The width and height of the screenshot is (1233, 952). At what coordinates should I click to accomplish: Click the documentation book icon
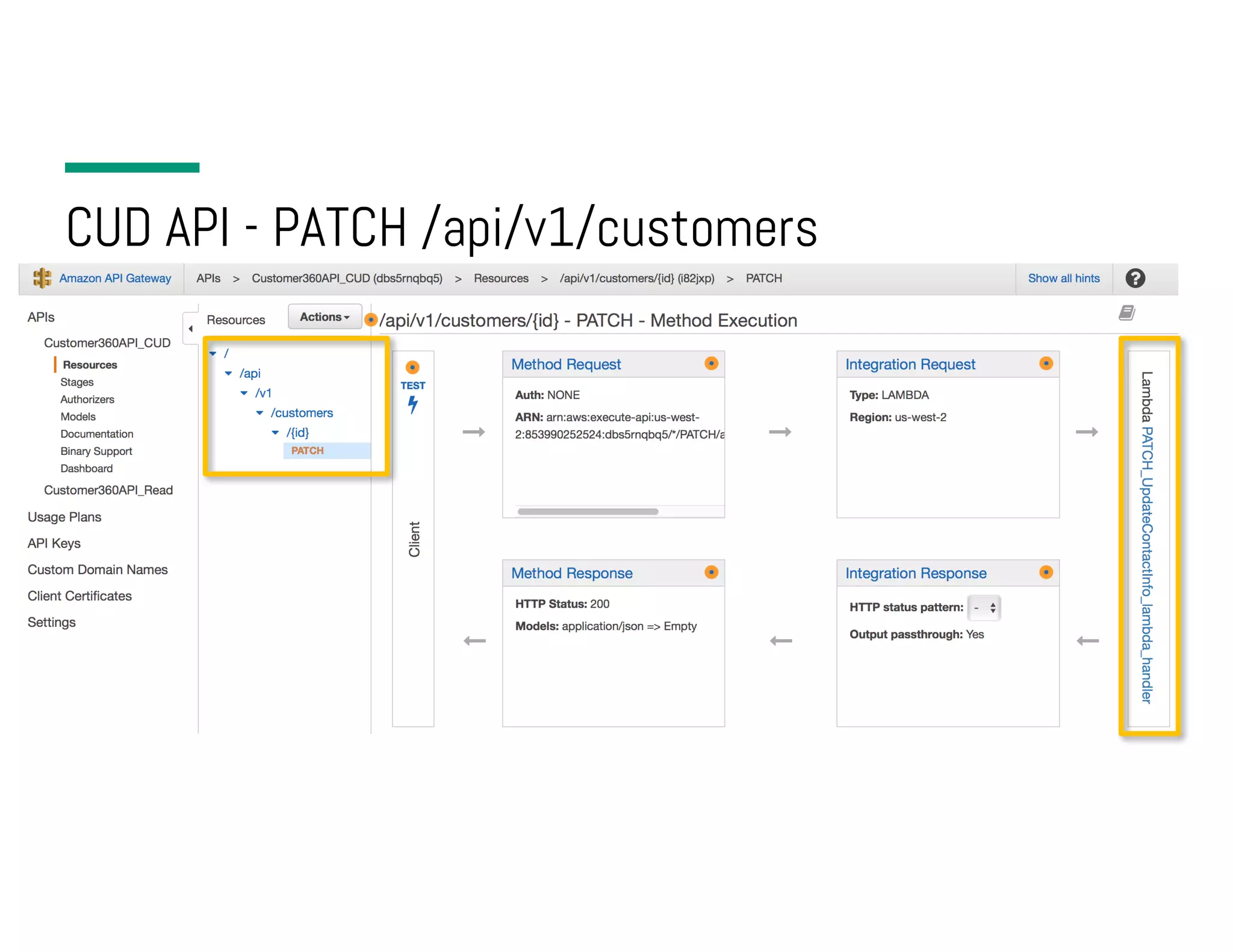pos(1126,312)
